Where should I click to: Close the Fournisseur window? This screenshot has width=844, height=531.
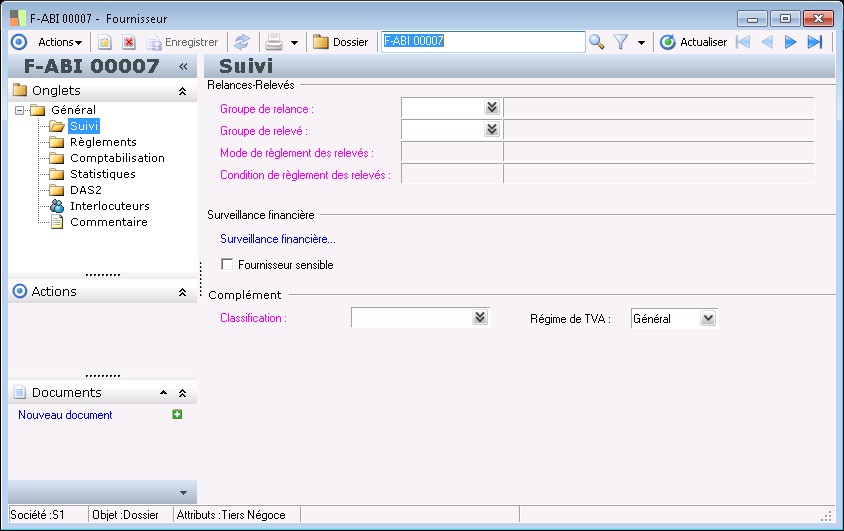818,19
